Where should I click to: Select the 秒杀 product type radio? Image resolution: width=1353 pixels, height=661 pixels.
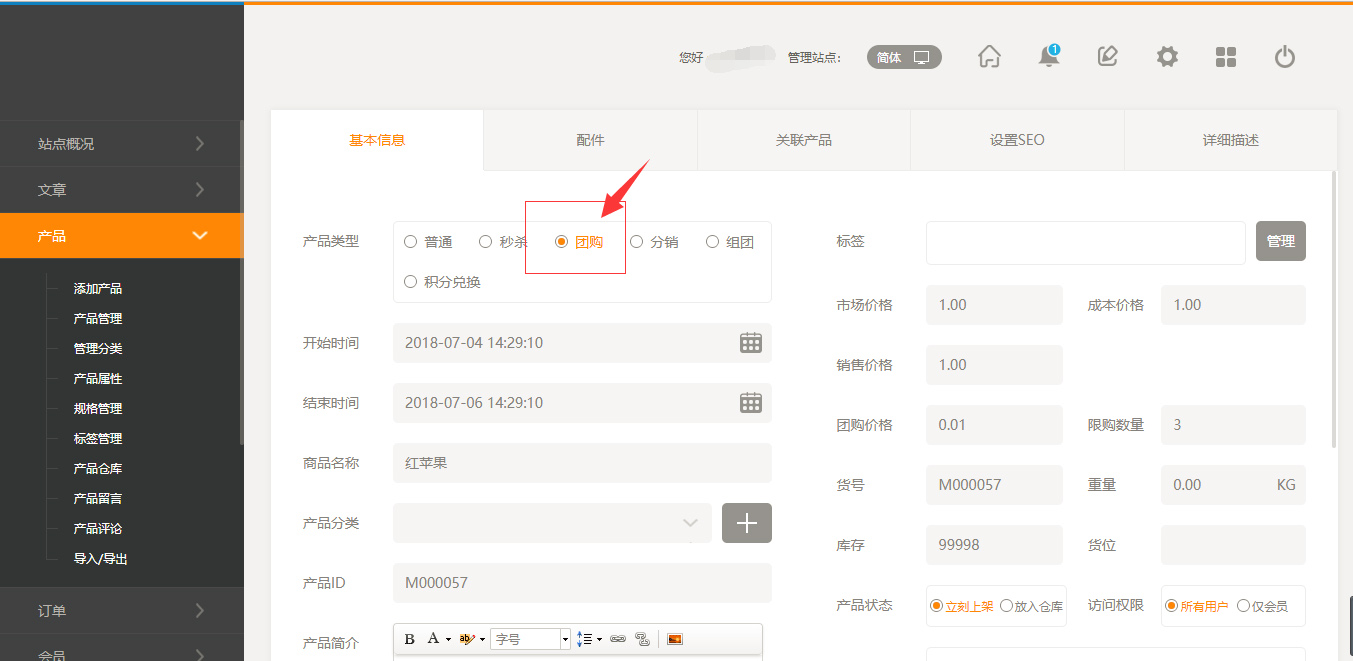[x=486, y=242]
